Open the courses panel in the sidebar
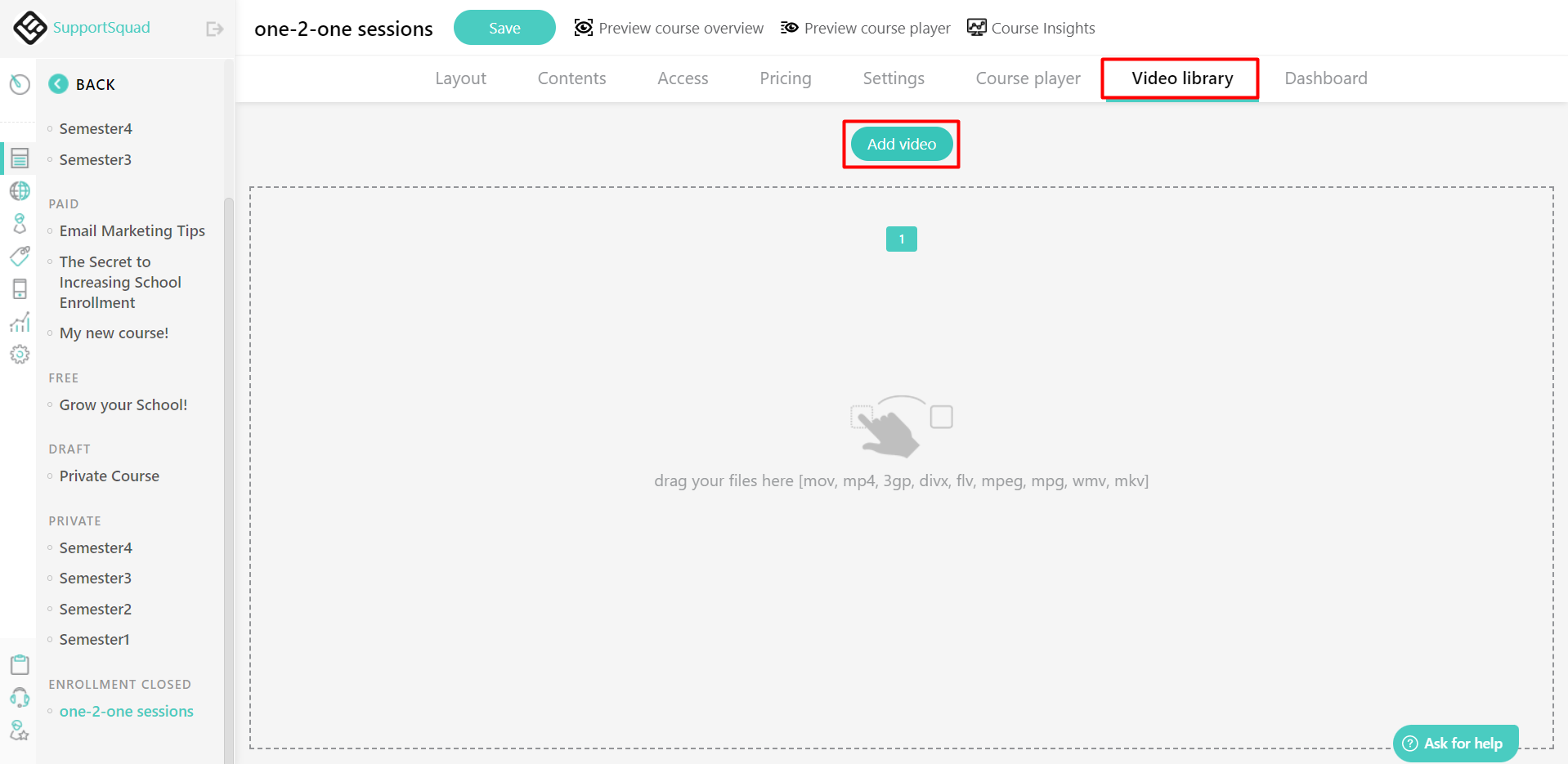Viewport: 1568px width, 764px height. (x=19, y=158)
